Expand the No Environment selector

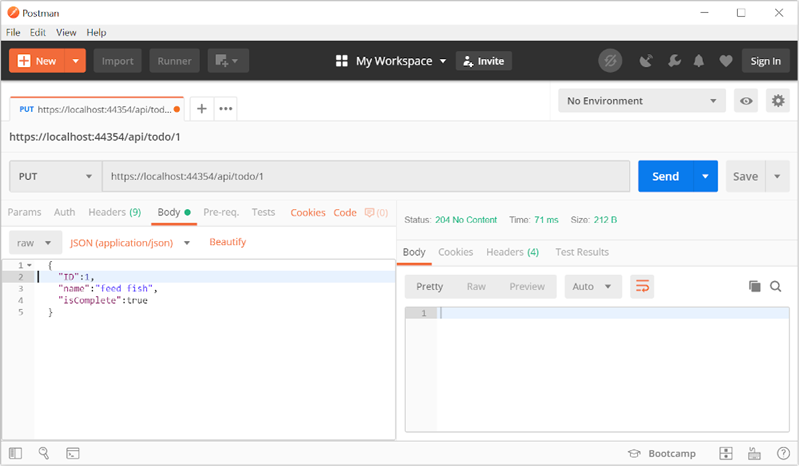tap(640, 101)
